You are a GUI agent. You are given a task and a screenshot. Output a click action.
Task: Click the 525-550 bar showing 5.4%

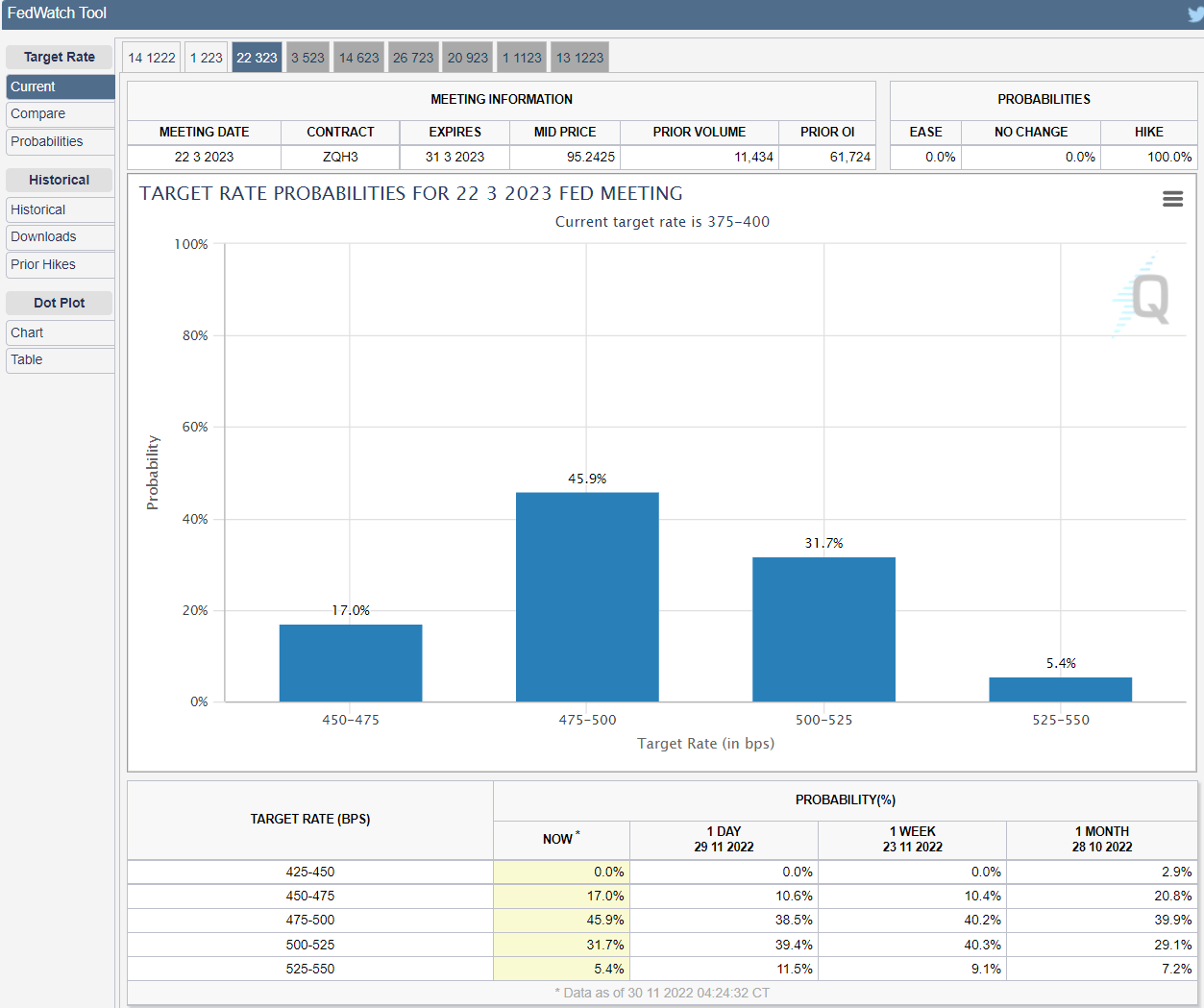tap(1061, 689)
